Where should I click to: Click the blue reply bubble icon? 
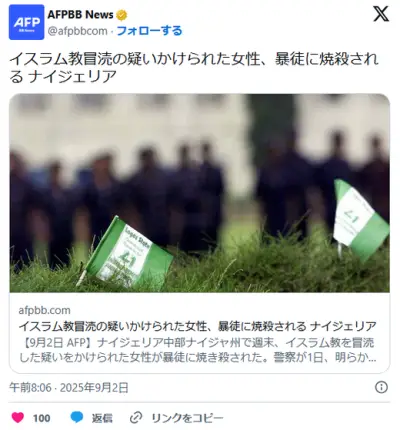[77, 417]
